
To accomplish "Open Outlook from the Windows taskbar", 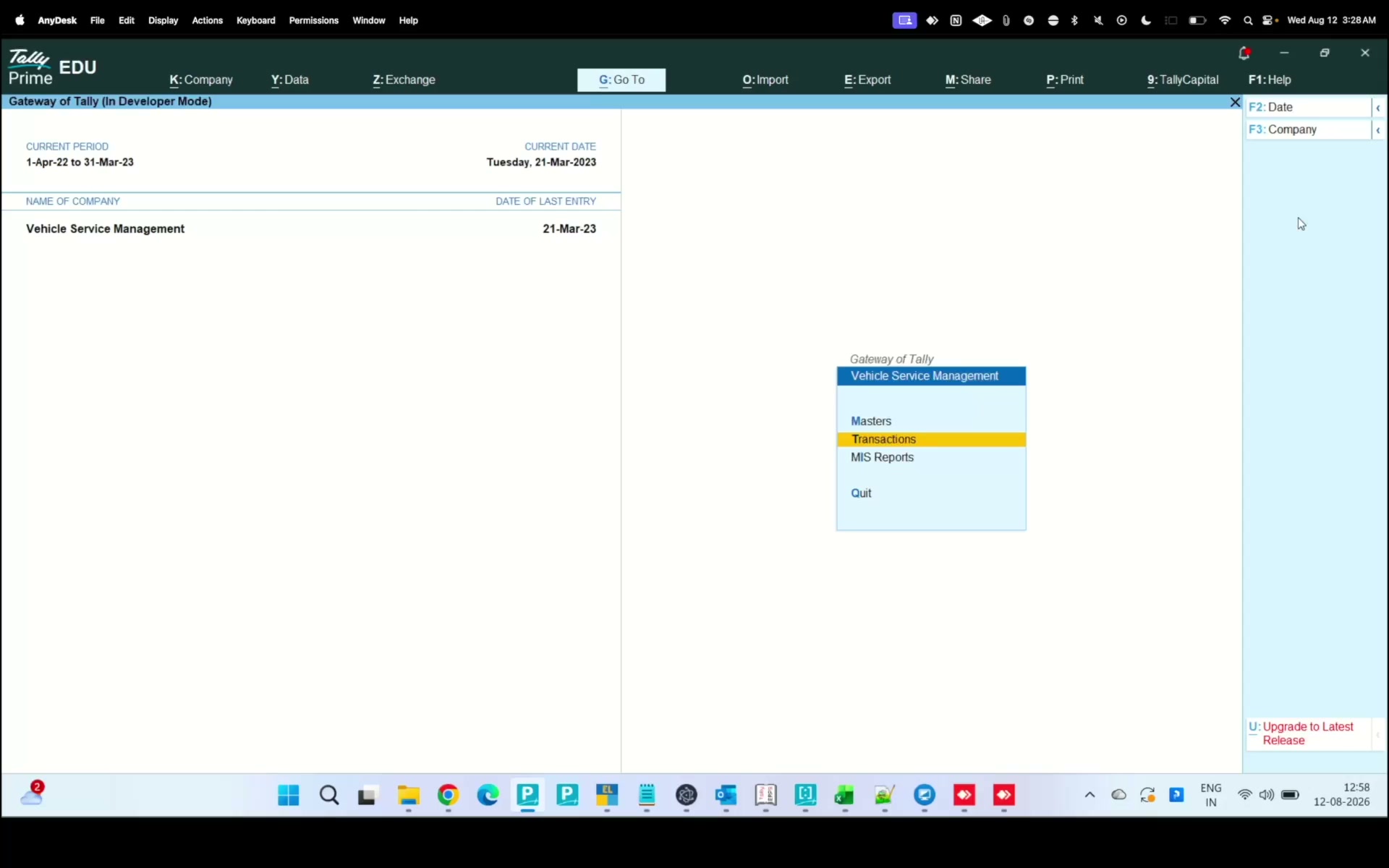I will point(726,795).
